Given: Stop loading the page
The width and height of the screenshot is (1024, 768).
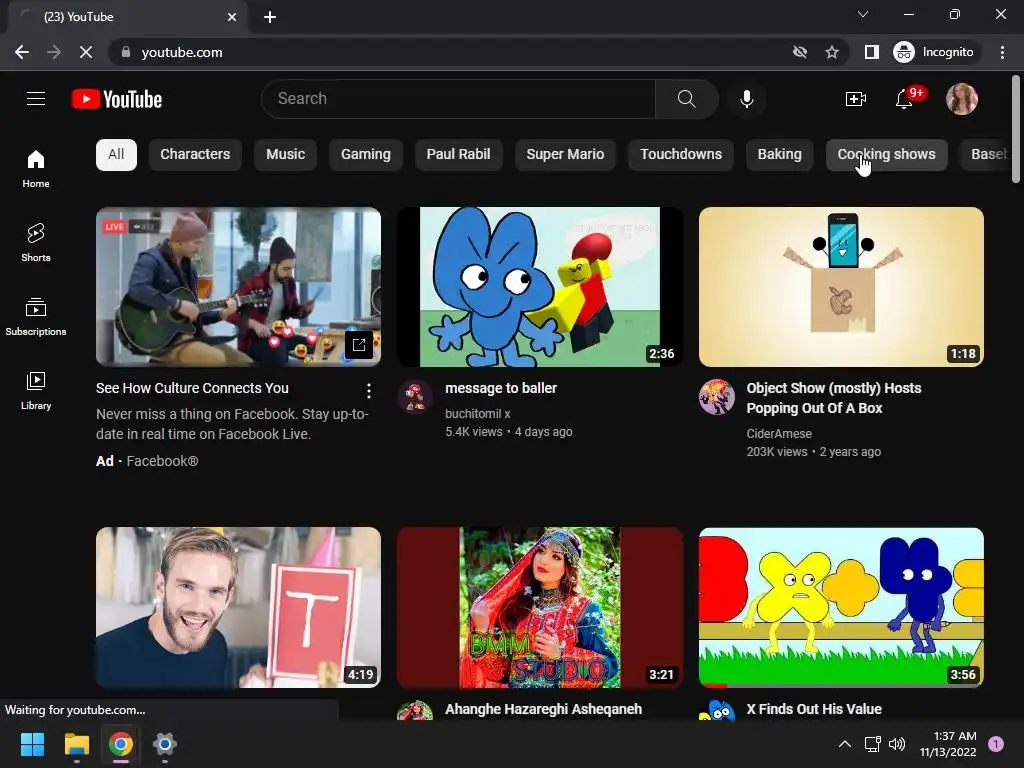Looking at the screenshot, I should coord(86,52).
